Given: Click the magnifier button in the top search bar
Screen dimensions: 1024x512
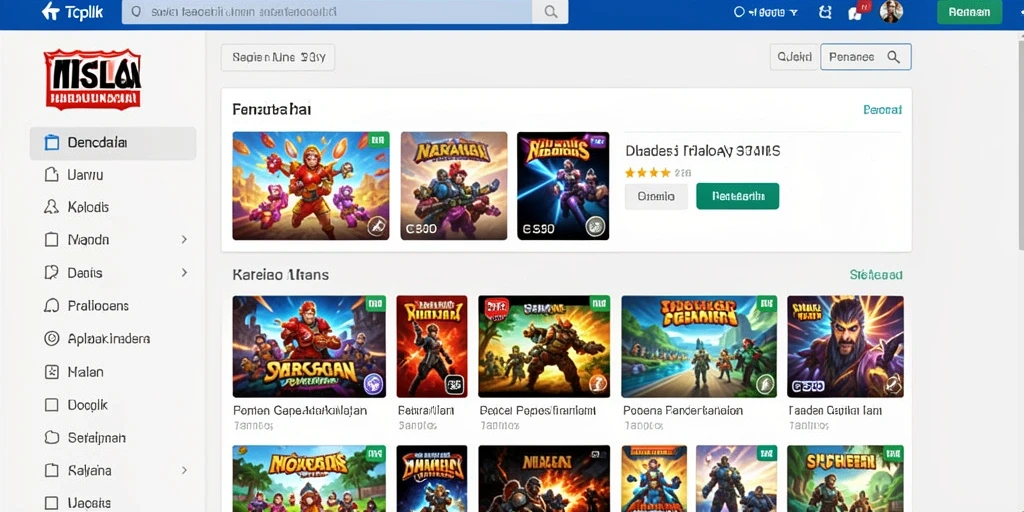Looking at the screenshot, I should (551, 12).
